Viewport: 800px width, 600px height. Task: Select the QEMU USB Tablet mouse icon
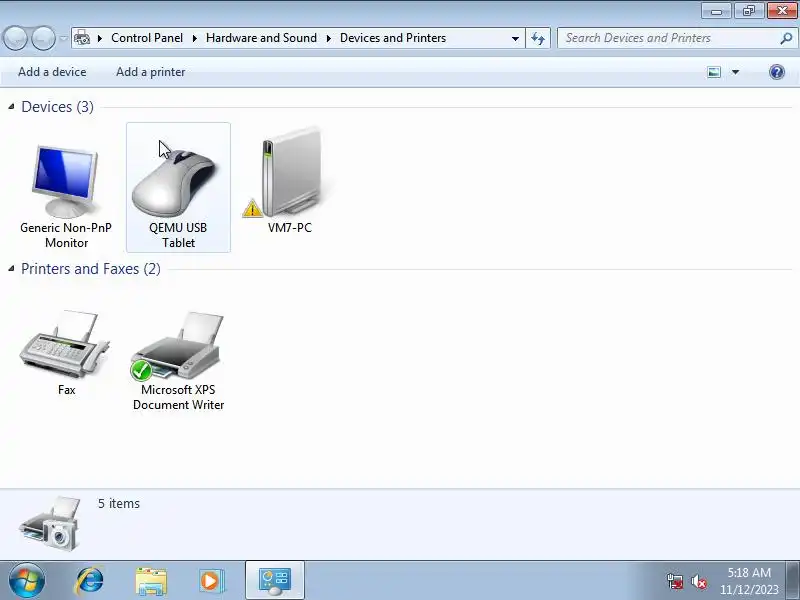[175, 183]
